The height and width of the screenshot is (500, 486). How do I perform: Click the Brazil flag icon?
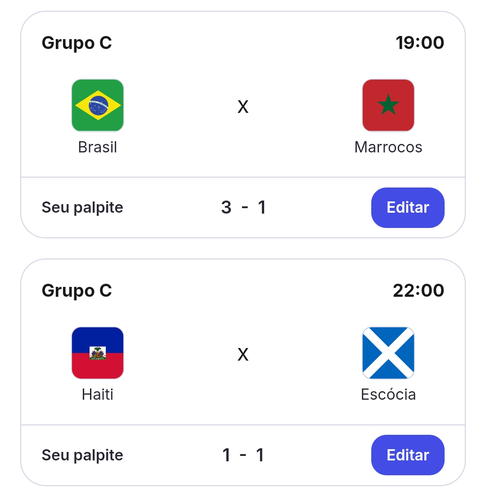98,105
